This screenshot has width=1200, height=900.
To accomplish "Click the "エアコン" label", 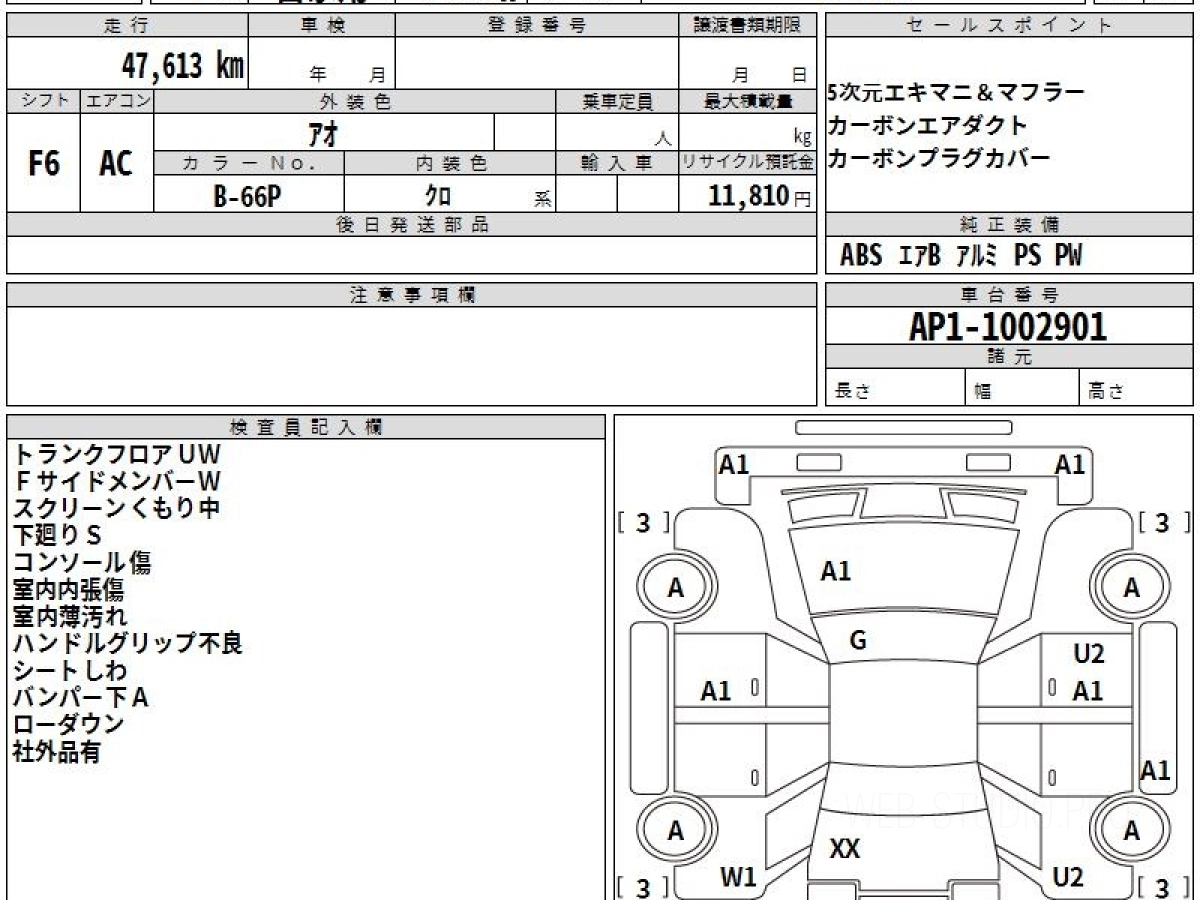I will click(x=117, y=101).
